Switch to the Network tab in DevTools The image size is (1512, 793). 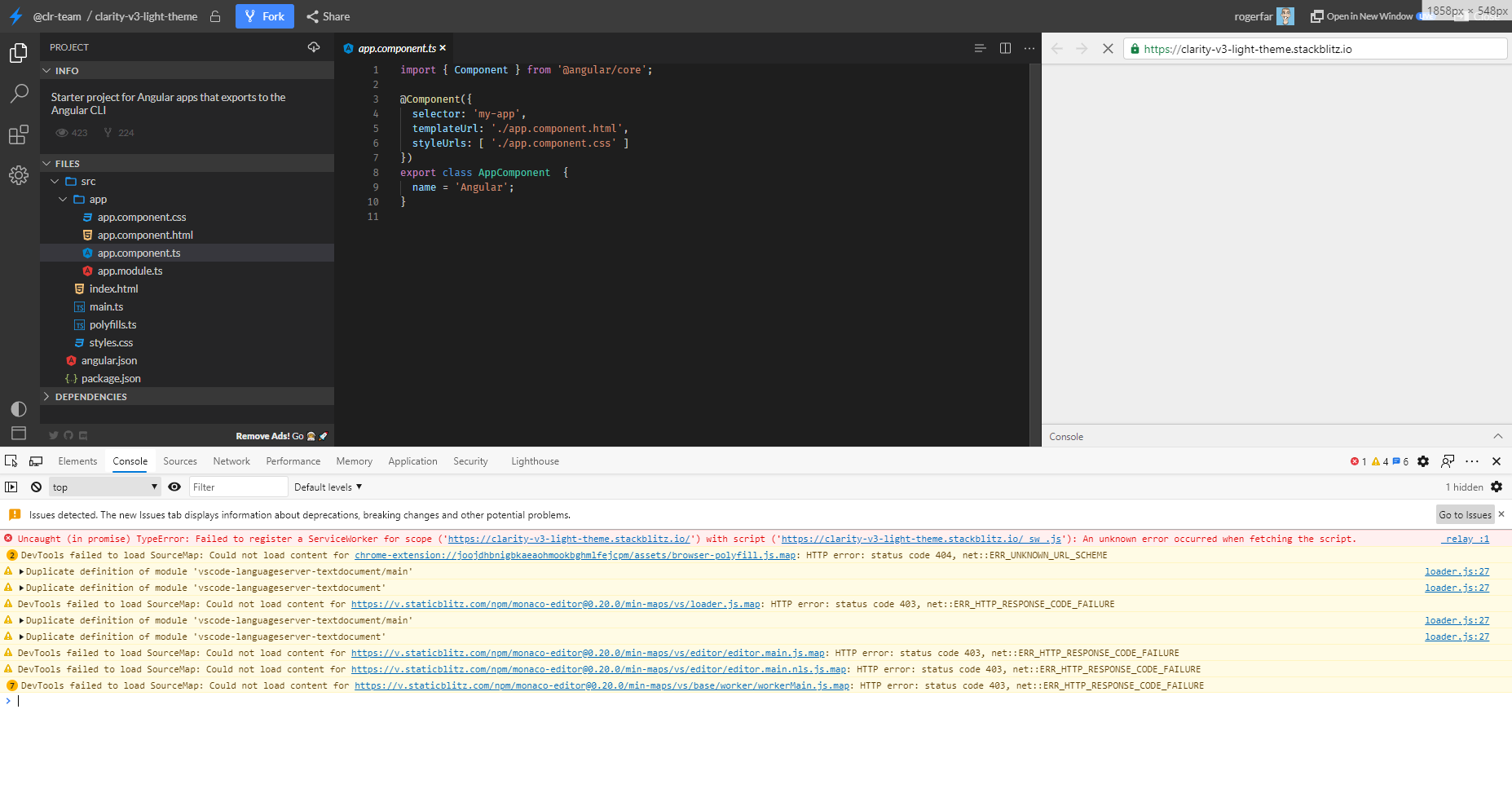tap(231, 460)
